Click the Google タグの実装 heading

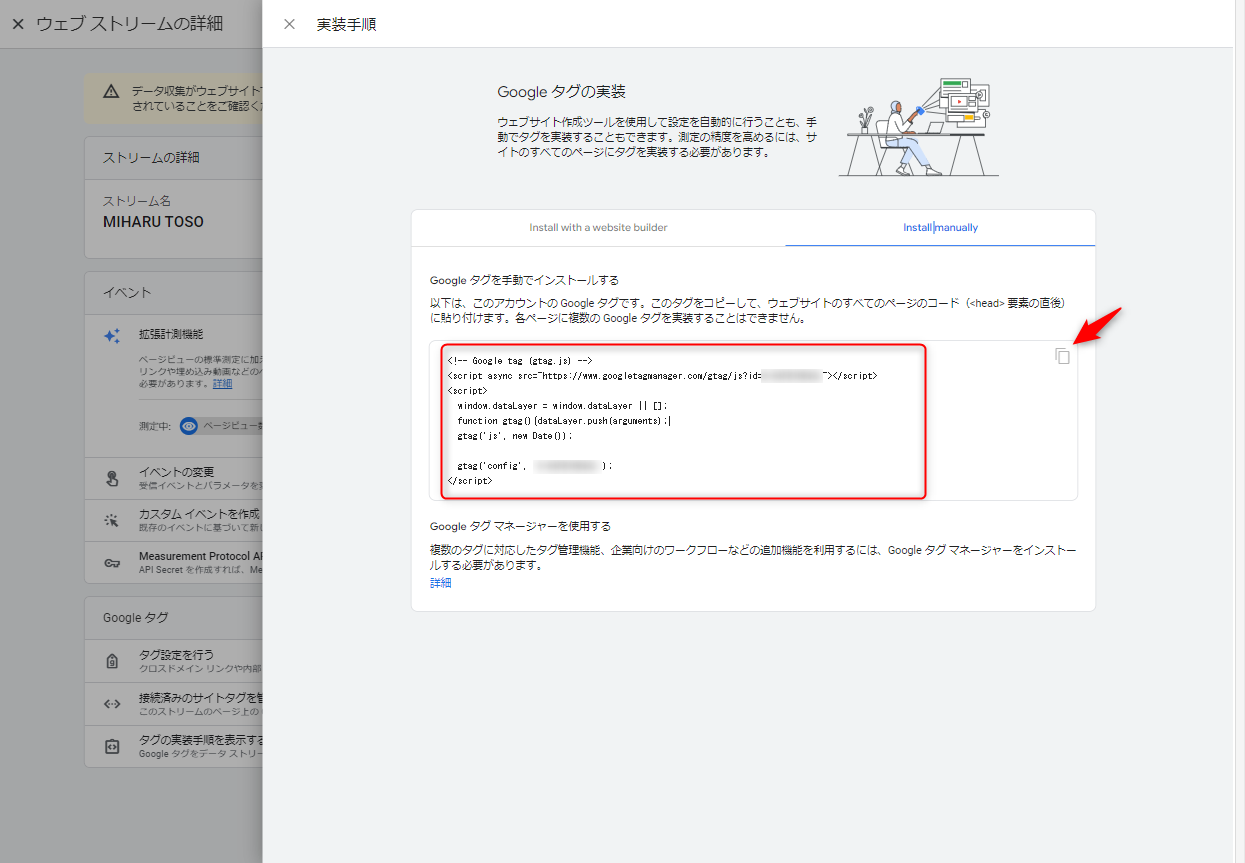click(561, 92)
